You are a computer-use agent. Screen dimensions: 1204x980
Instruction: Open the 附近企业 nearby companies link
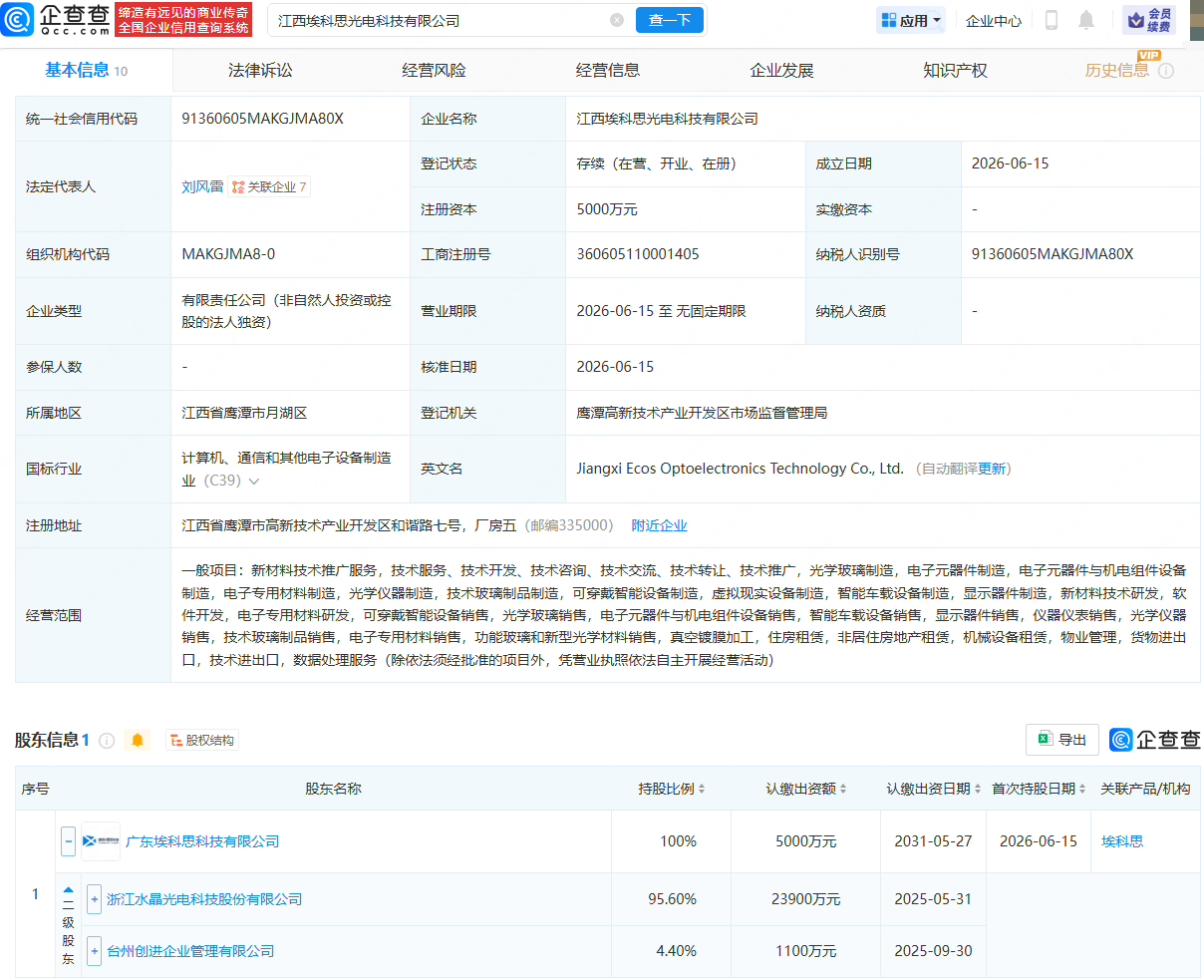660,525
